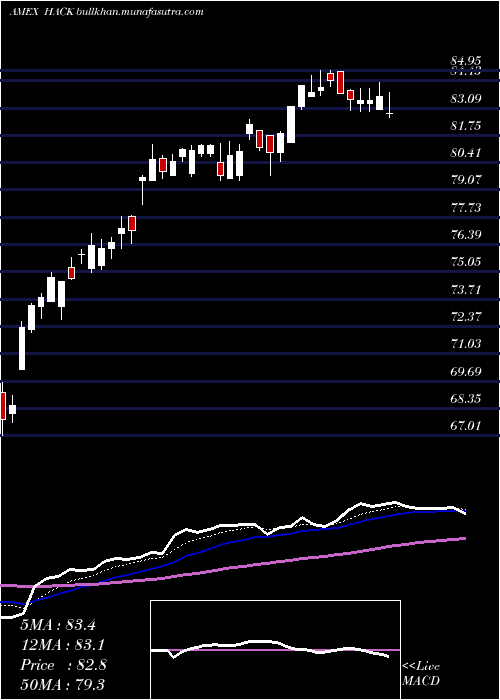Click the '5MA : 83.4' readout
Viewport: 500px width, 700px height.
coord(58,625)
